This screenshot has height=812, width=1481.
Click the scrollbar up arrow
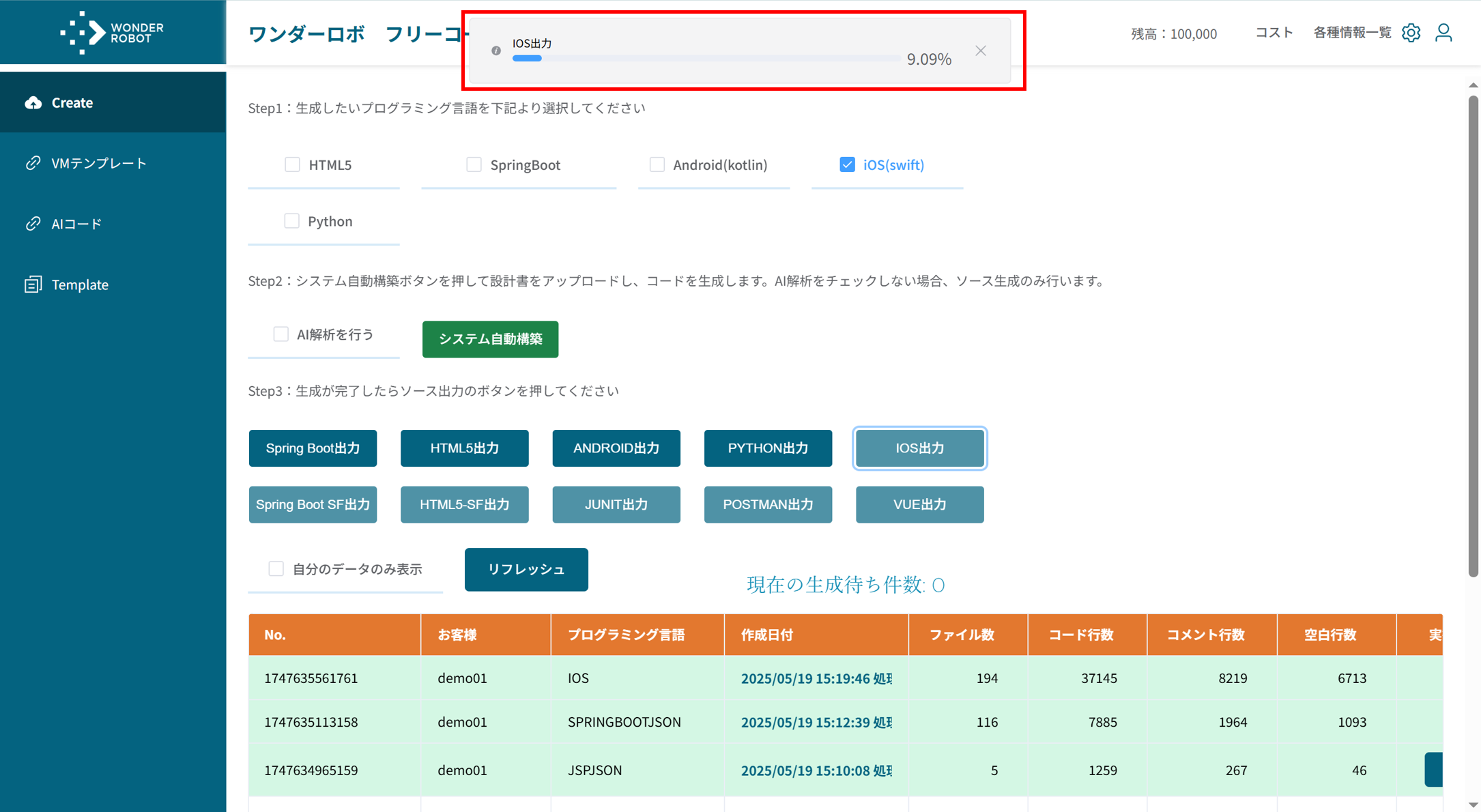pos(1473,85)
